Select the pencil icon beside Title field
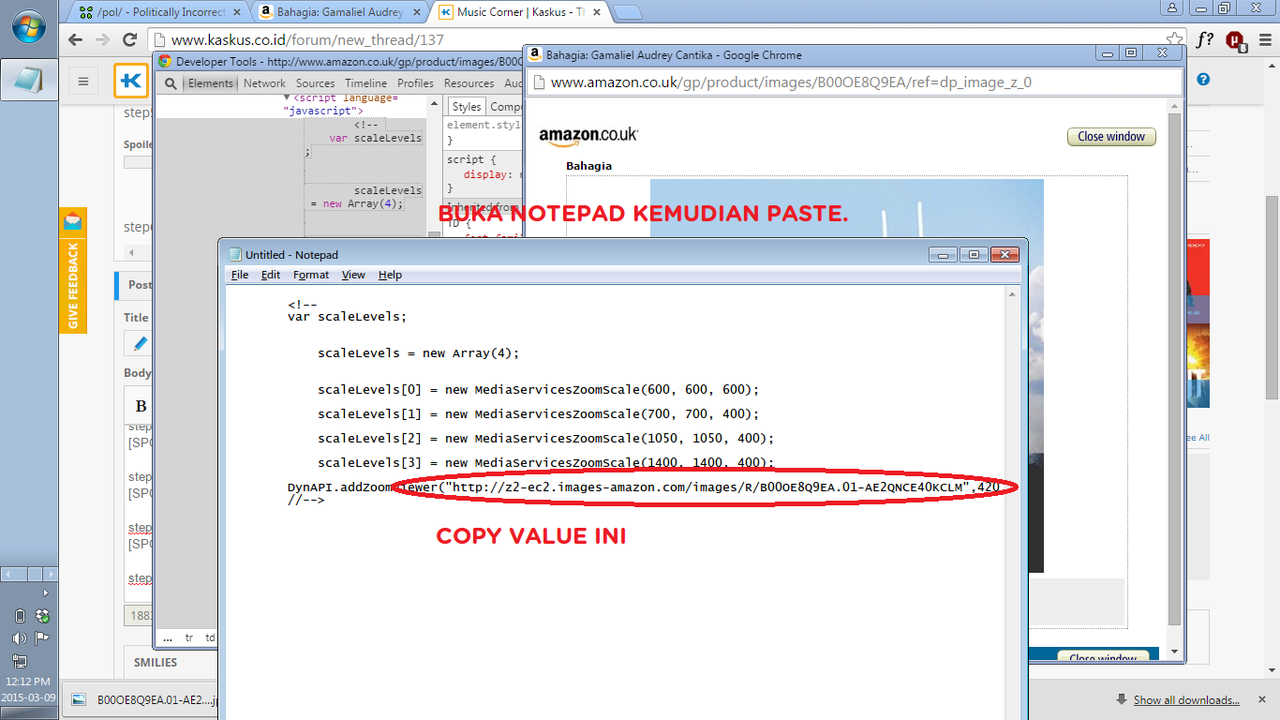The image size is (1280, 720). (139, 343)
